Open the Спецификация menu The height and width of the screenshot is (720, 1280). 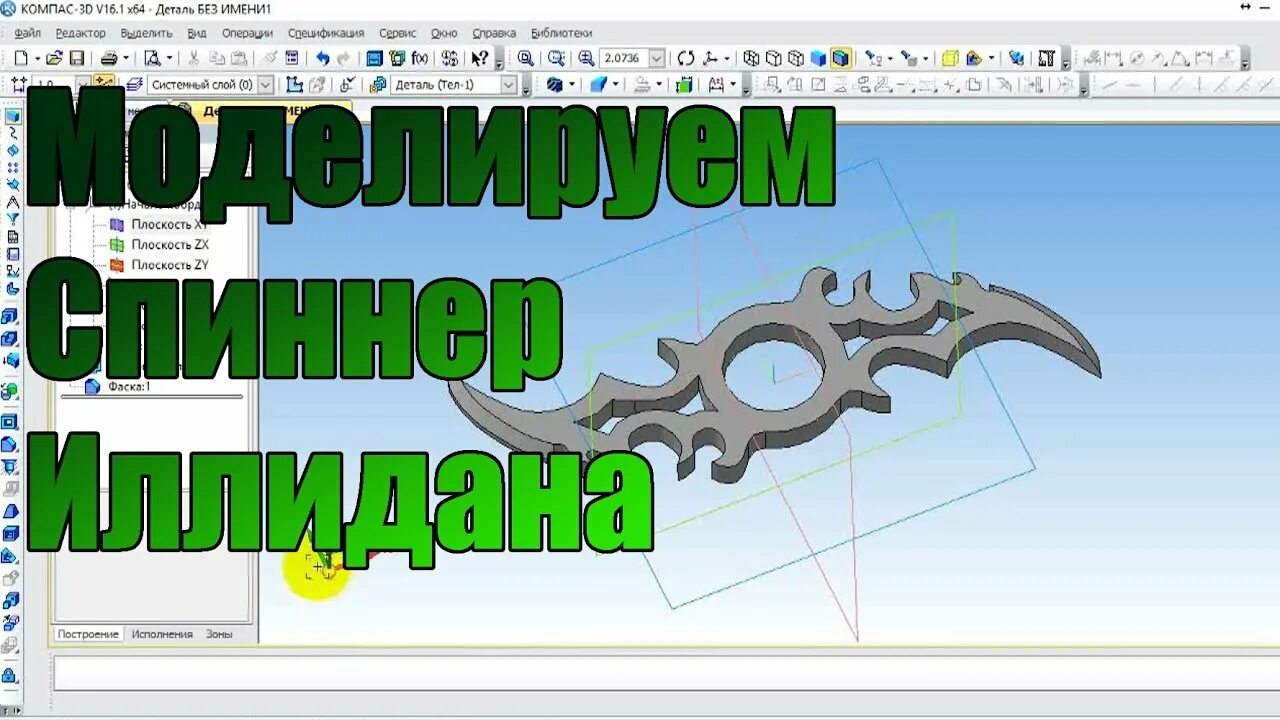(x=327, y=33)
